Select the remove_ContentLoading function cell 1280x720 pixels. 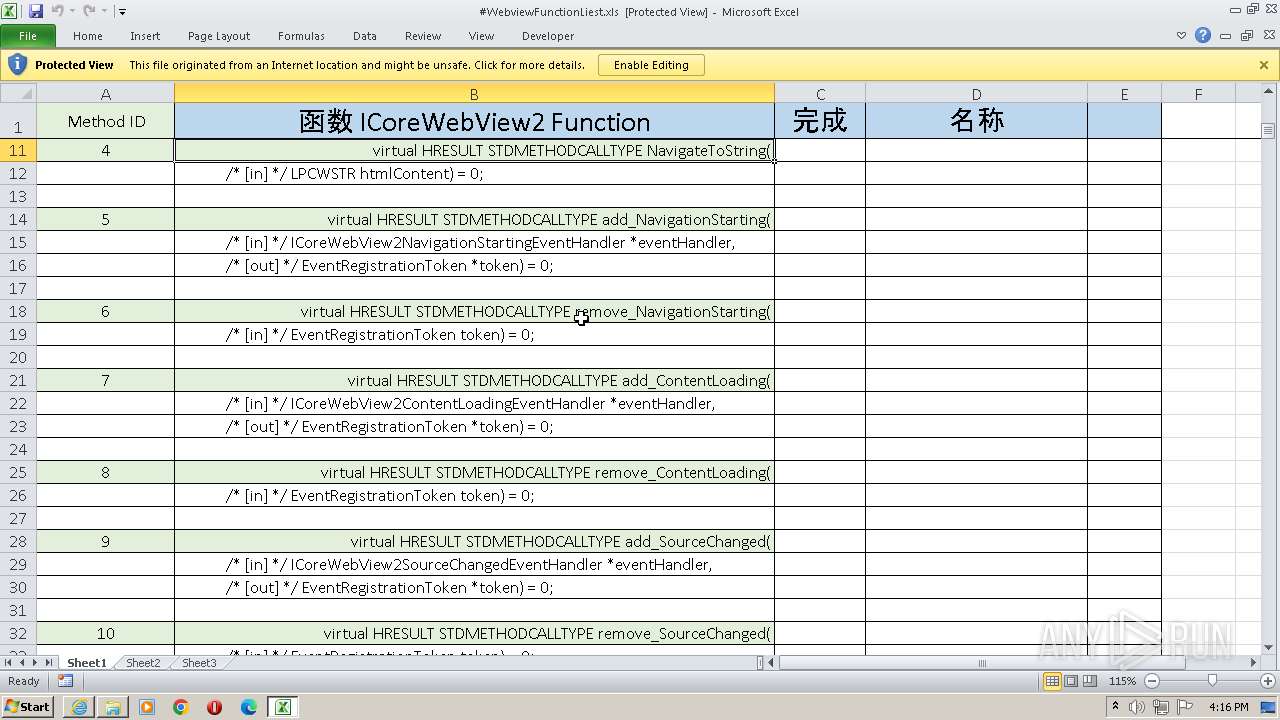click(474, 473)
